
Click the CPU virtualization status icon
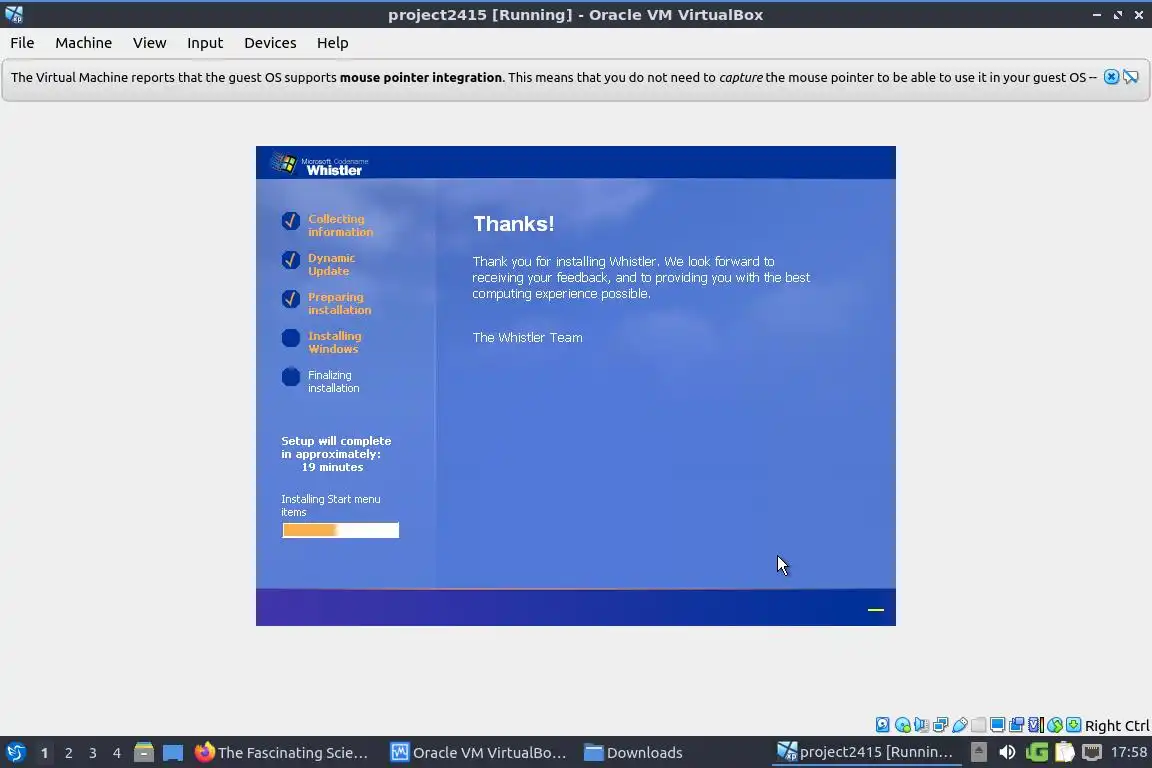pyautogui.click(x=1036, y=725)
